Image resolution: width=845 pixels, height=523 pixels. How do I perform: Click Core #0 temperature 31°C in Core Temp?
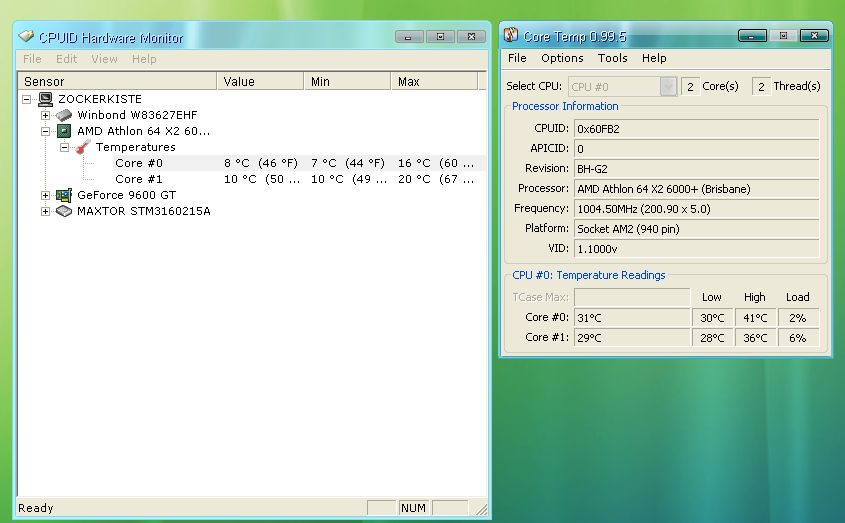[x=632, y=318]
